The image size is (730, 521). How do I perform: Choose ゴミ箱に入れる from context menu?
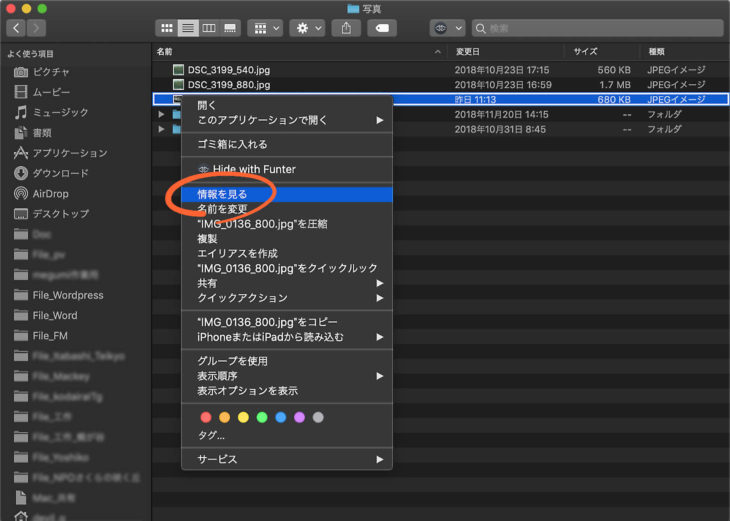point(232,144)
